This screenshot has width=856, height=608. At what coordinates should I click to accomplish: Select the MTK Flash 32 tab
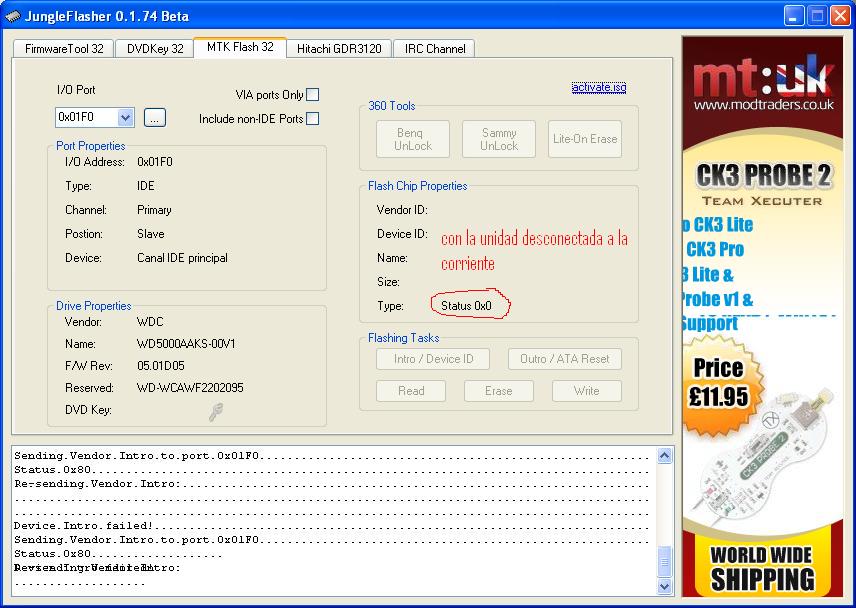240,47
